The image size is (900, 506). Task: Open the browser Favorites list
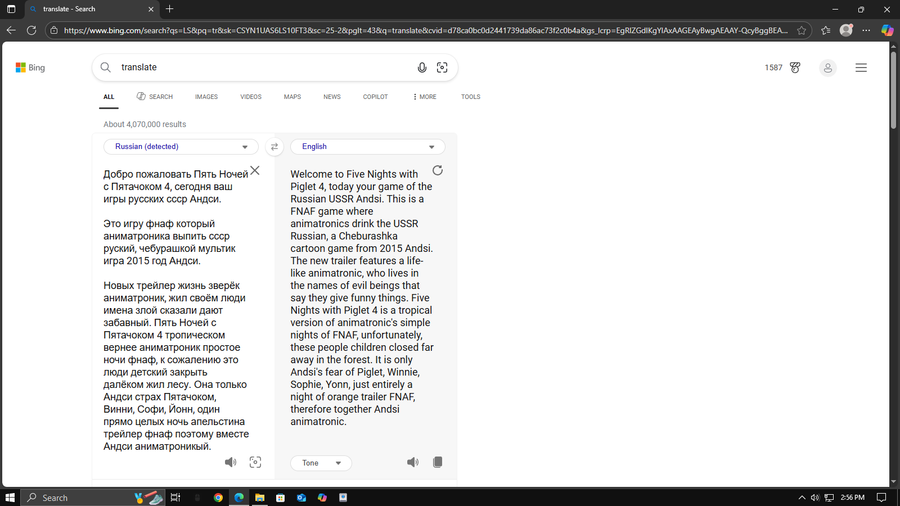825,30
